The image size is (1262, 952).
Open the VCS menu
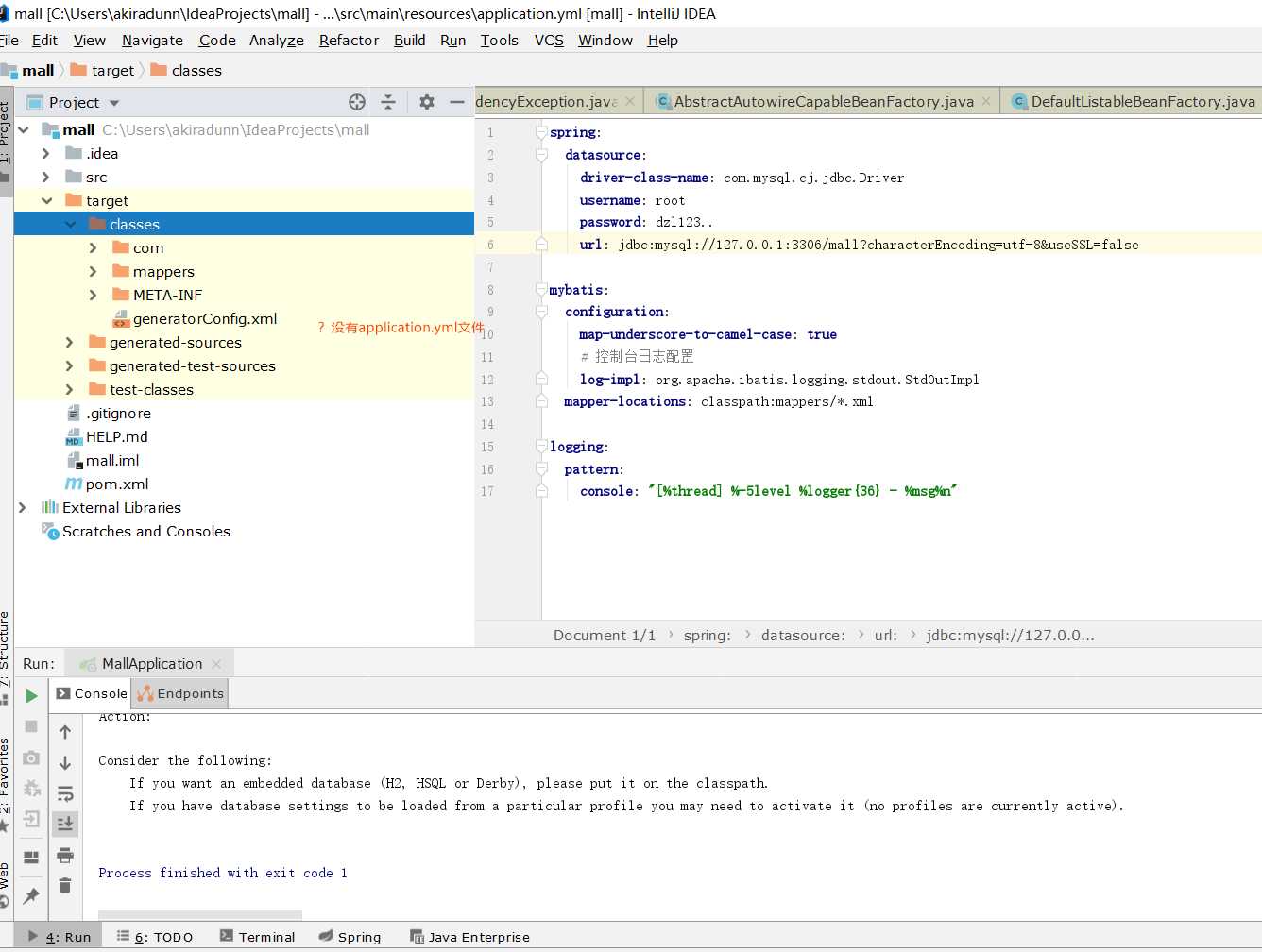click(549, 40)
